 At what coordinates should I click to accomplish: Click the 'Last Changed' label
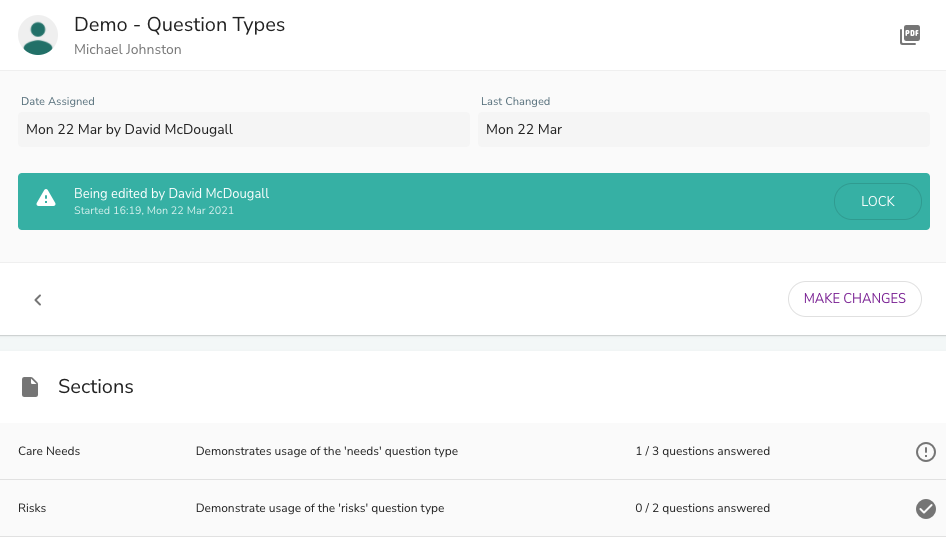click(515, 101)
